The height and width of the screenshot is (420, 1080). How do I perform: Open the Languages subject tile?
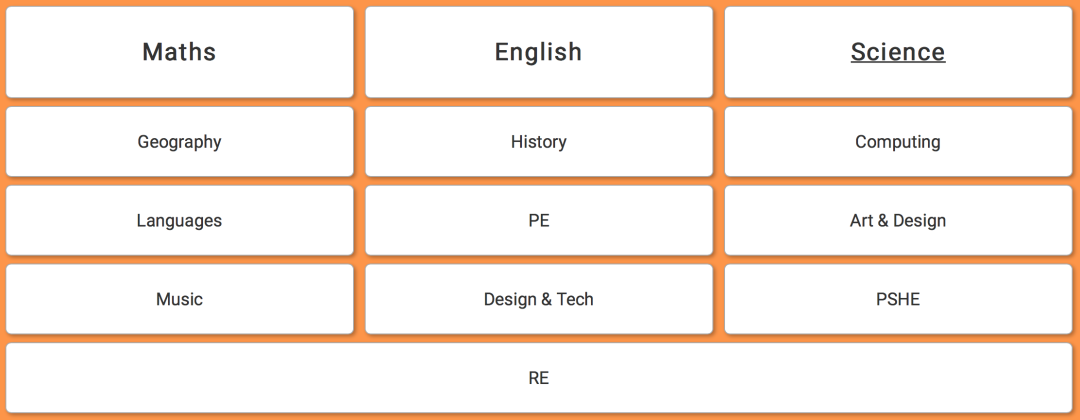click(180, 220)
